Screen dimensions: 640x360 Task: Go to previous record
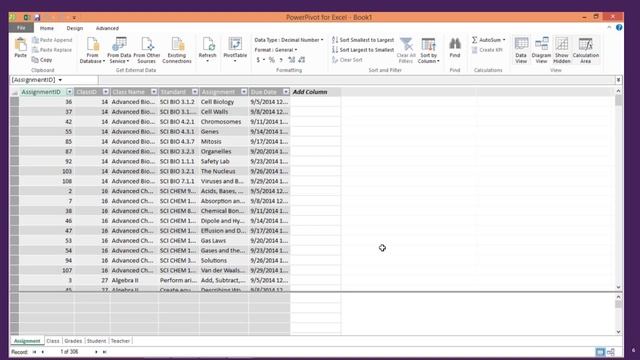(43, 352)
